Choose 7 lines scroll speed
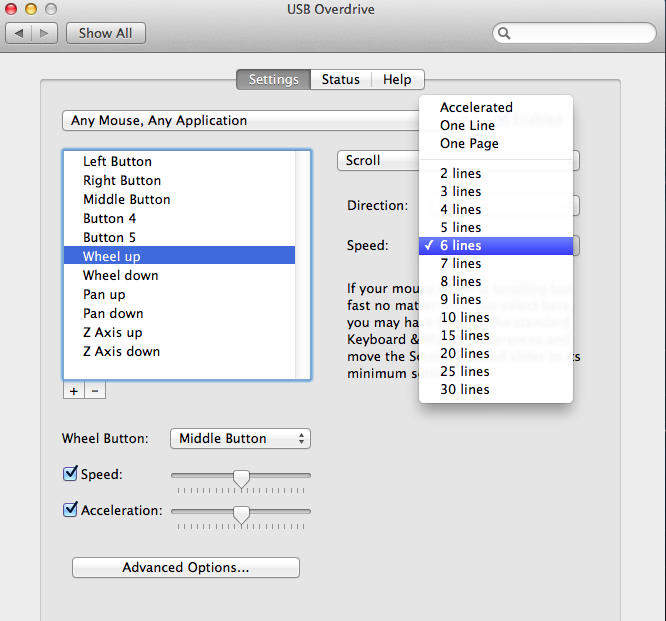The height and width of the screenshot is (621, 666). click(x=496, y=263)
